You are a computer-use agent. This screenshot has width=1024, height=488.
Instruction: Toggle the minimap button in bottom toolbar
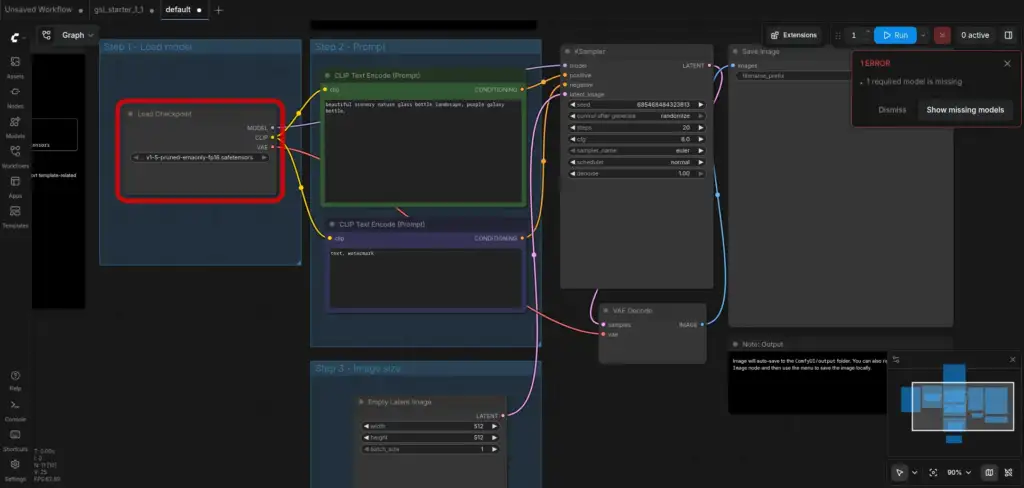tap(989, 472)
